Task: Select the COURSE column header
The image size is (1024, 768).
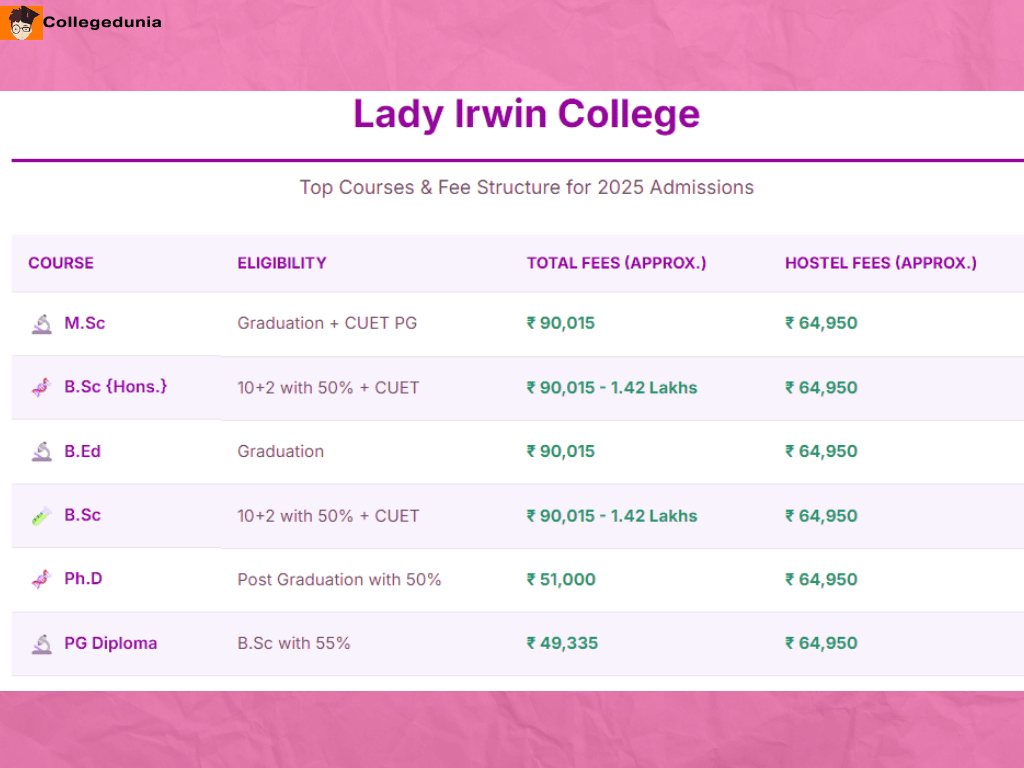Action: tap(61, 263)
